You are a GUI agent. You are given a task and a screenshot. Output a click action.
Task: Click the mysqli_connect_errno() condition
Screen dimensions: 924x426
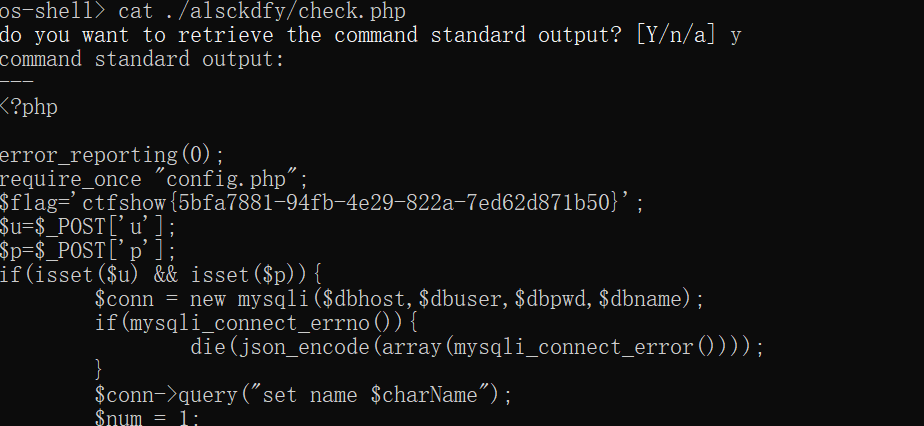tap(262, 323)
